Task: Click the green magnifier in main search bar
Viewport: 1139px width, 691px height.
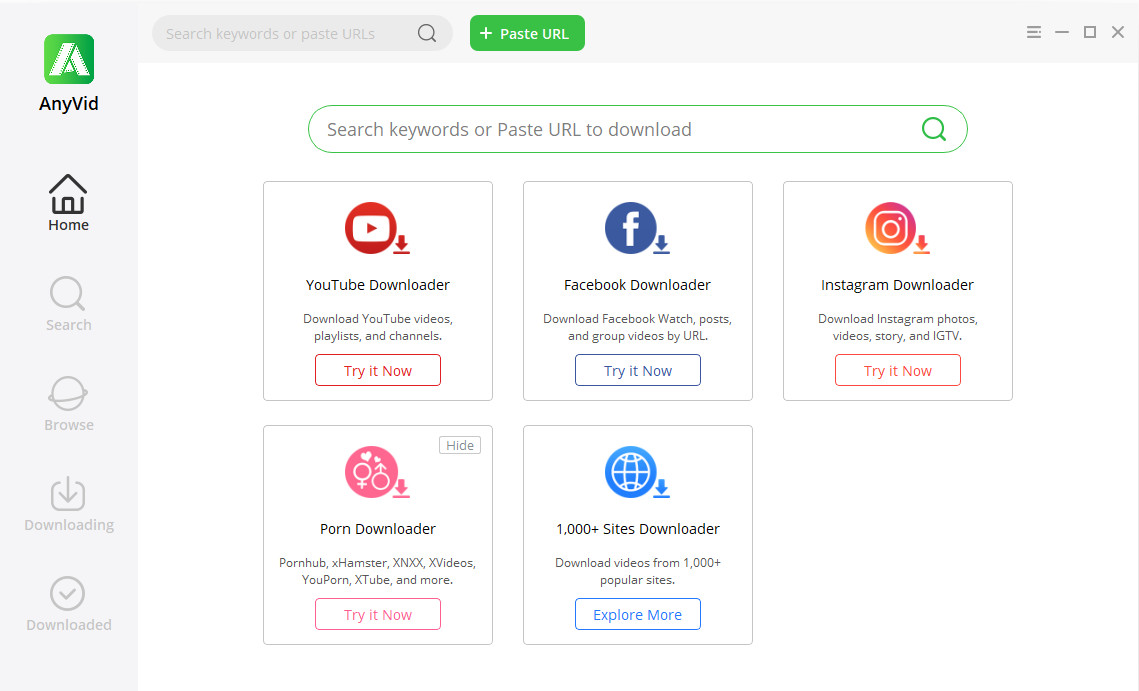Action: [934, 129]
